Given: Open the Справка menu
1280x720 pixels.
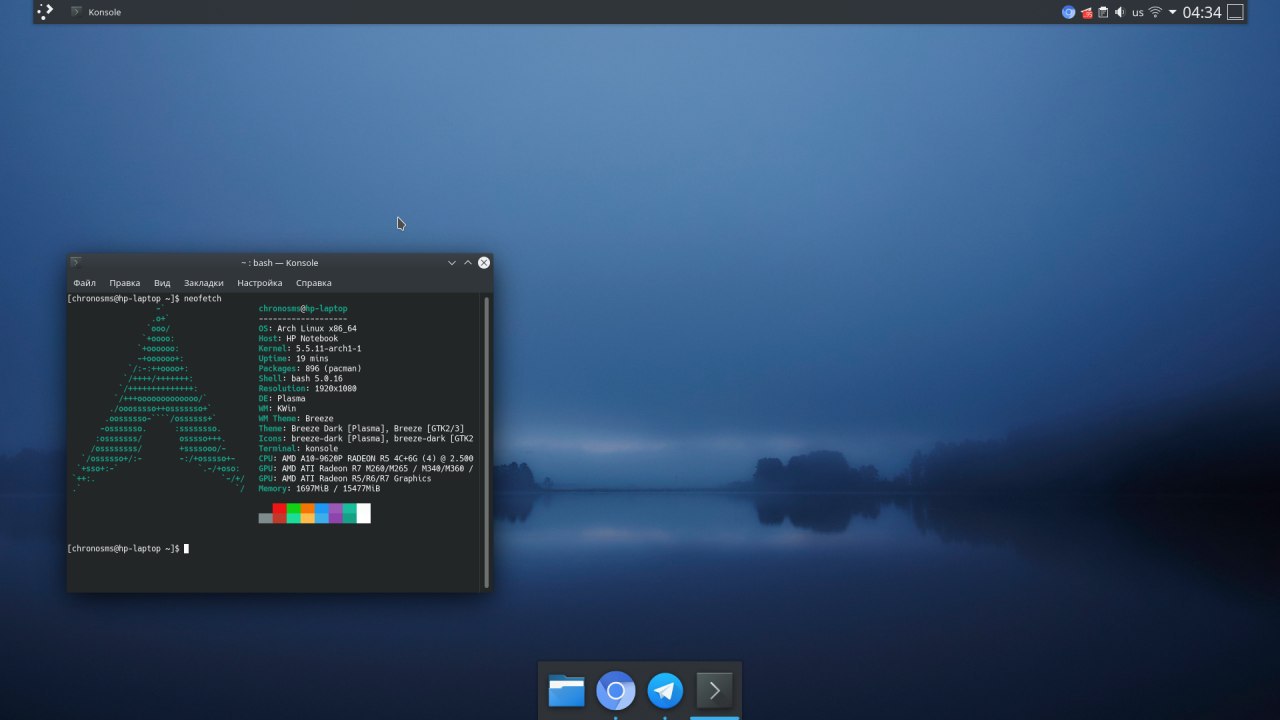Looking at the screenshot, I should [314, 283].
